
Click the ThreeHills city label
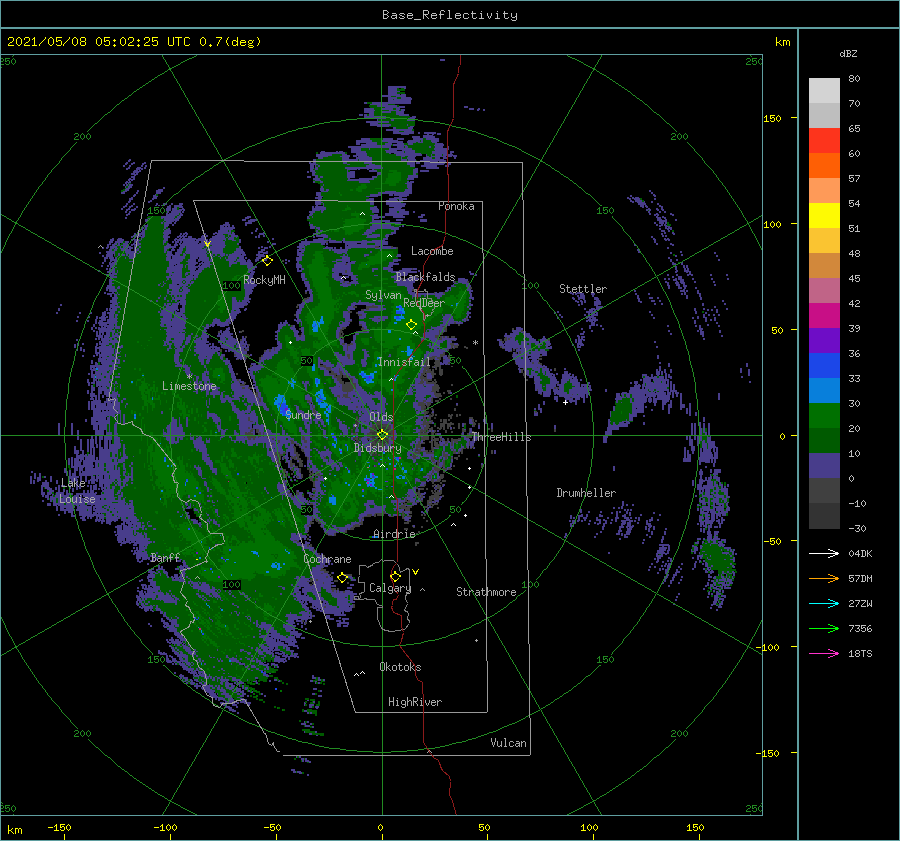[x=502, y=437]
